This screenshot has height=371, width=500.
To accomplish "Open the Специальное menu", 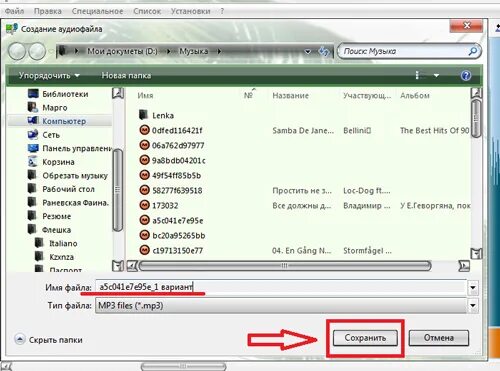I will (x=97, y=11).
